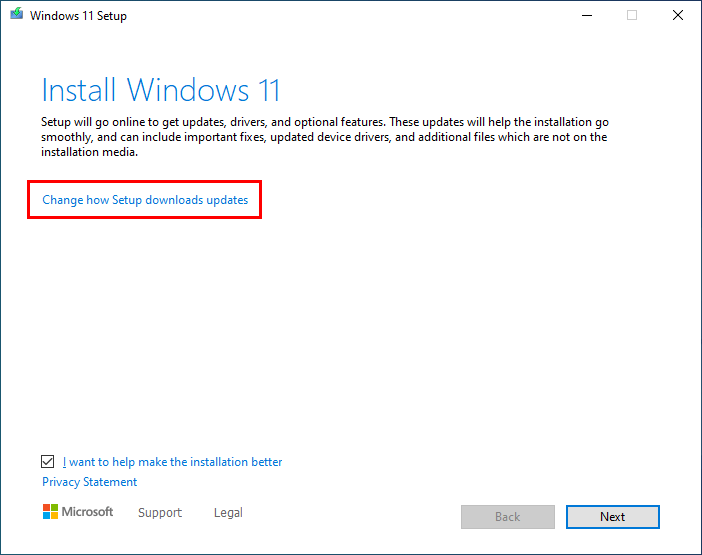Open the Legal link
This screenshot has width=702, height=555.
228,512
